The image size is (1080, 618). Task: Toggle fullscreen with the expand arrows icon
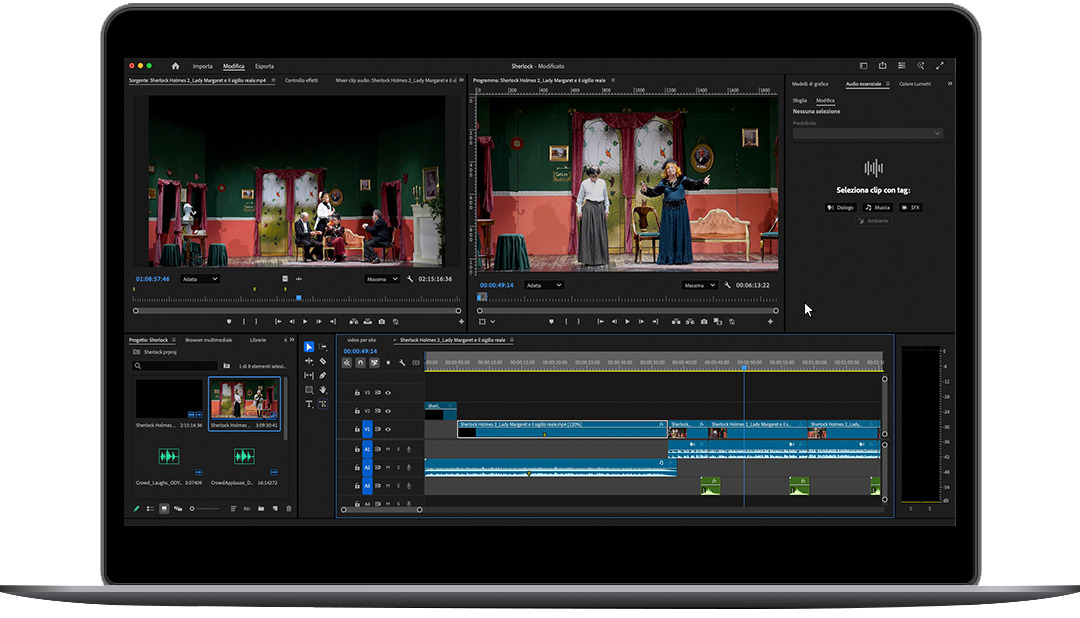click(939, 66)
